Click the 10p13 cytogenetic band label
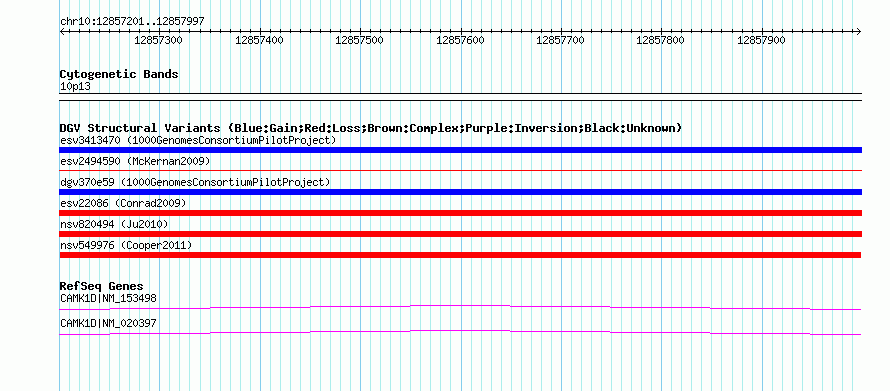Image resolution: width=890 pixels, height=391 pixels. (75, 87)
